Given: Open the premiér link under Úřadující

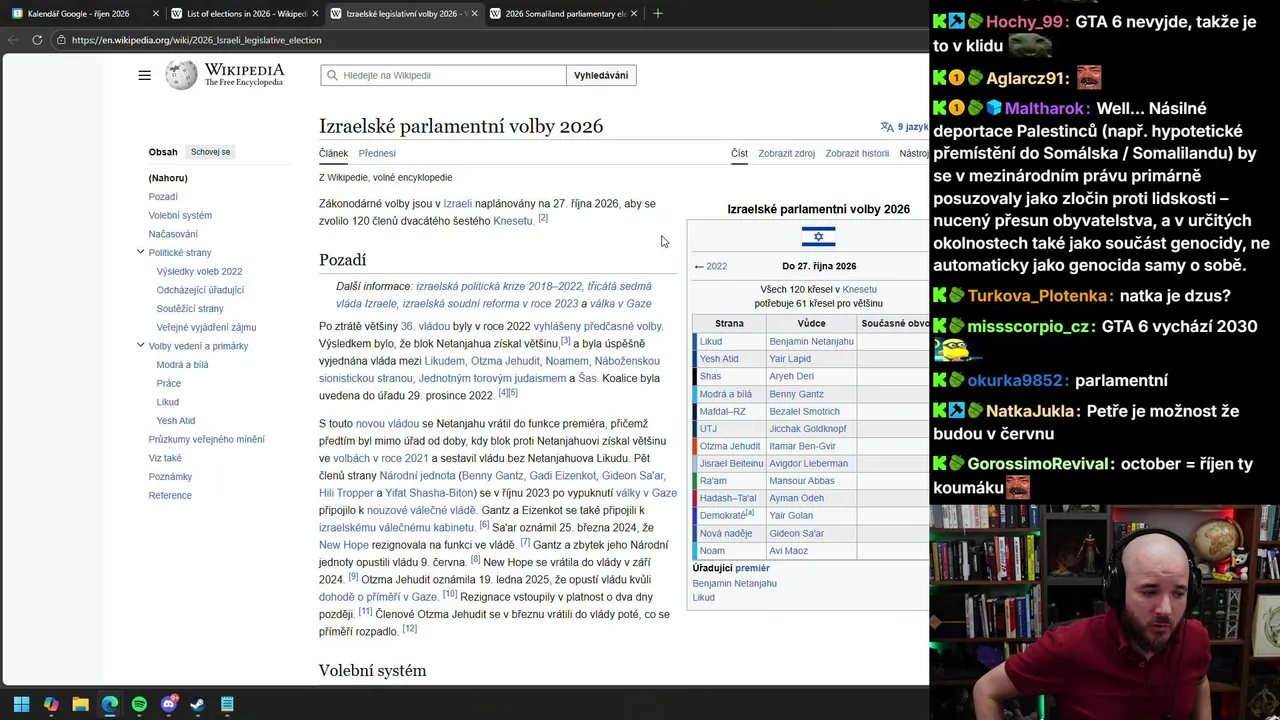Looking at the screenshot, I should (752, 568).
